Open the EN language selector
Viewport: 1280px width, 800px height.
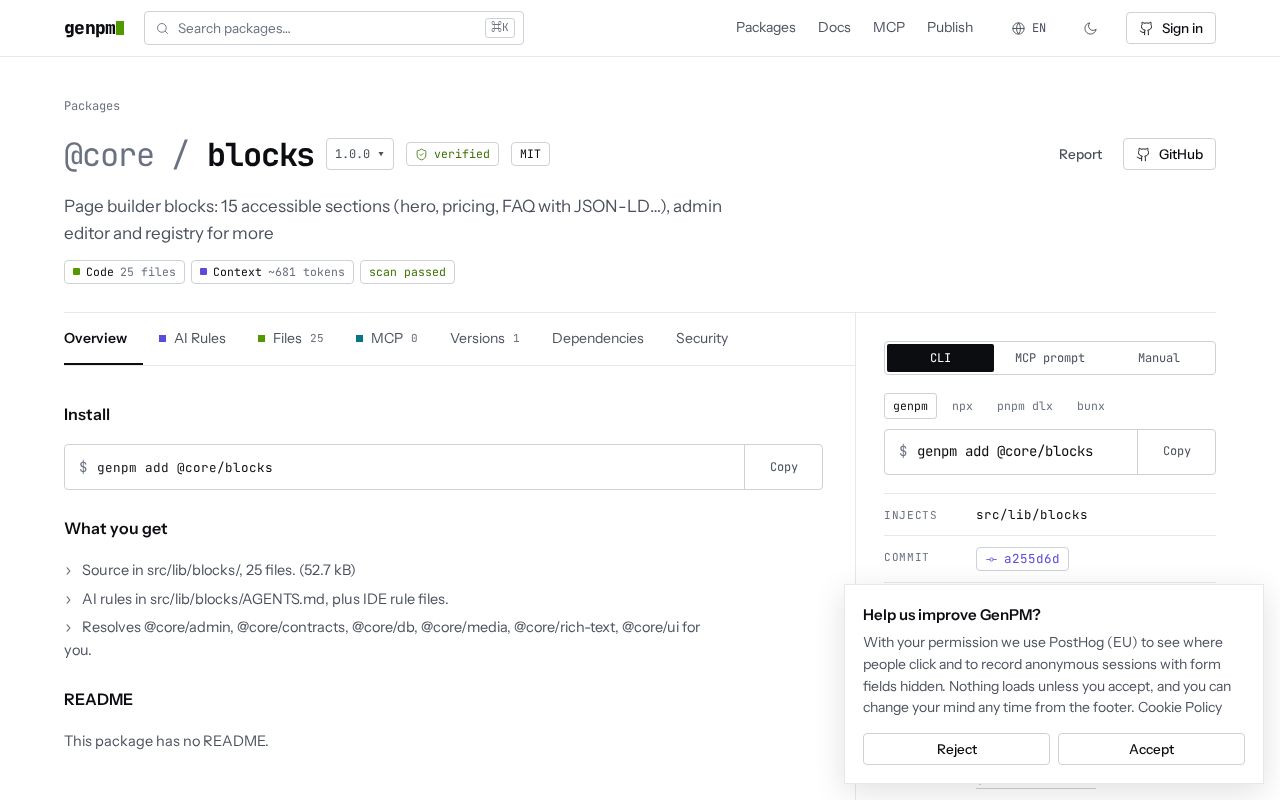(x=1029, y=28)
